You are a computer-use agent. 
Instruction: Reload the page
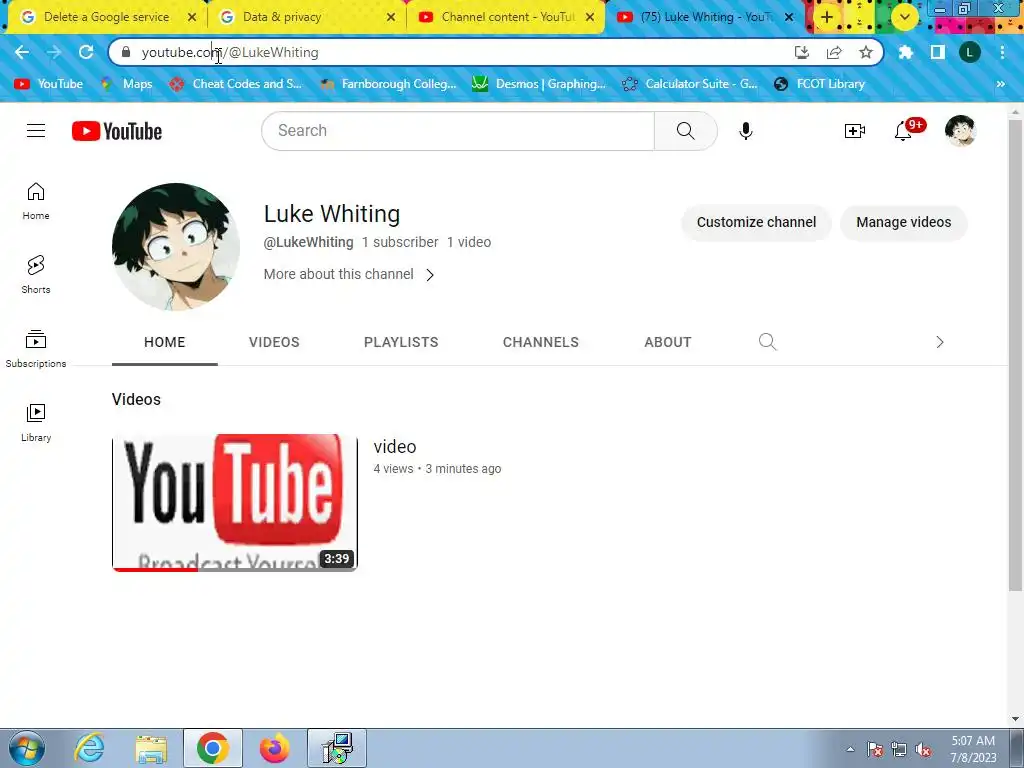tap(86, 52)
